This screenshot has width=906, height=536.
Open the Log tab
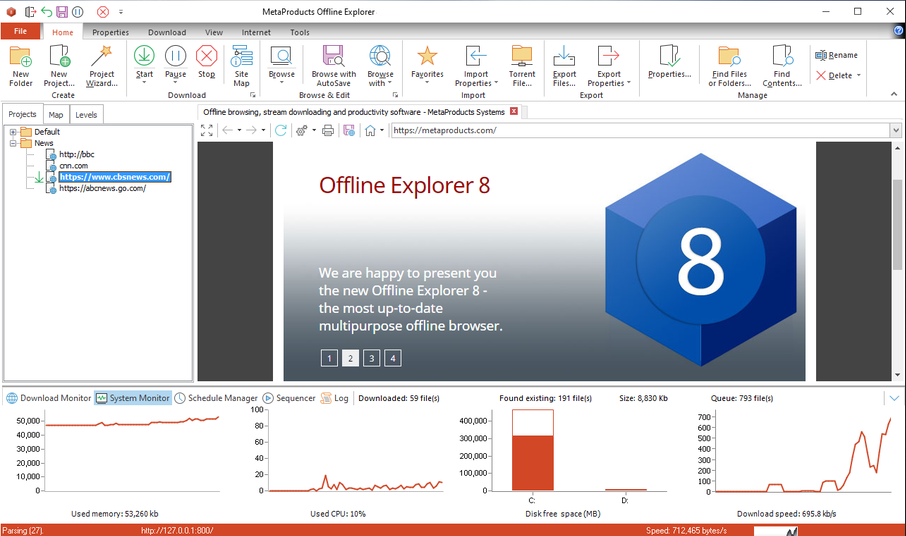pyautogui.click(x=335, y=398)
